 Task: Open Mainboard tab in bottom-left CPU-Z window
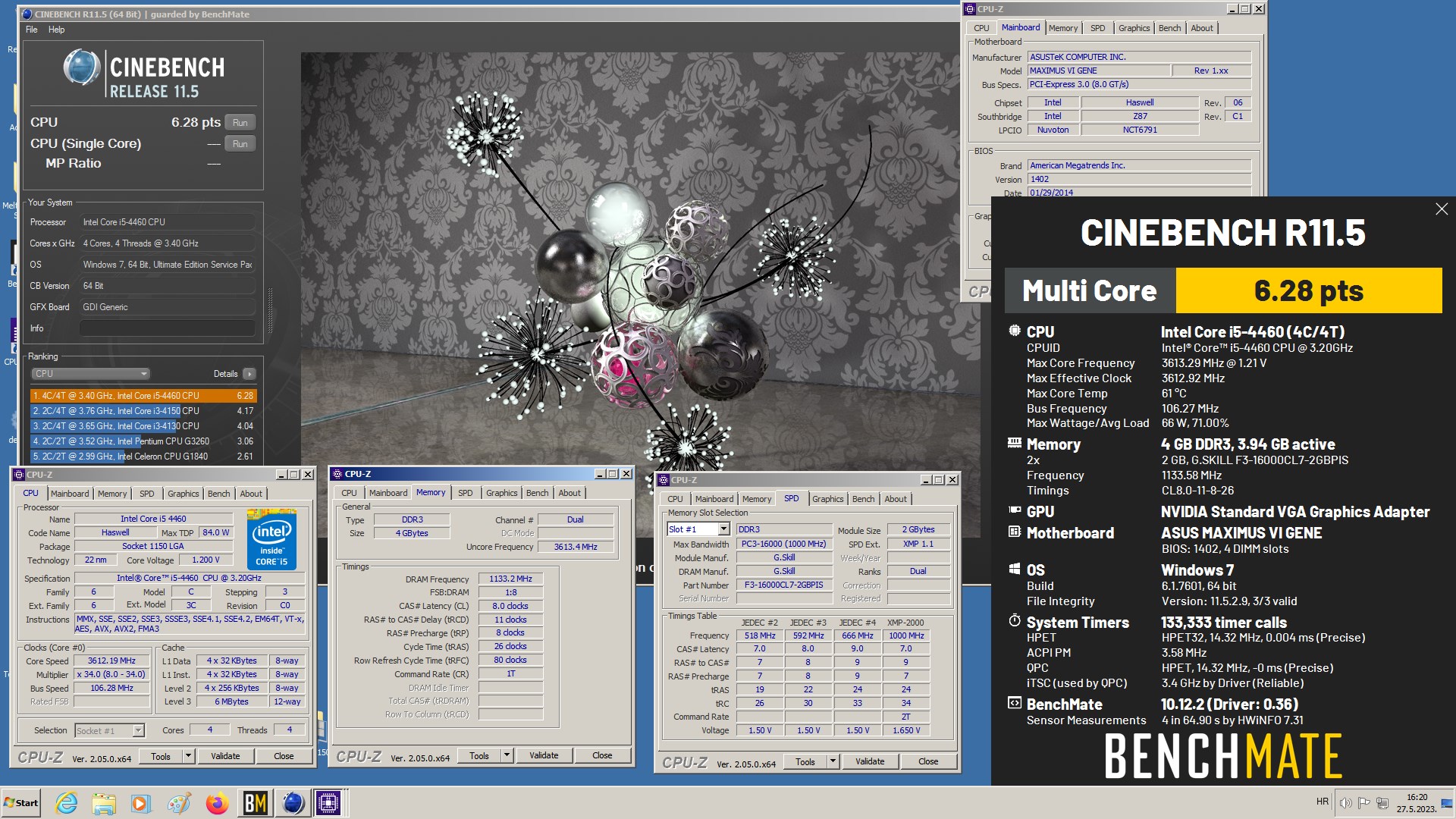70,494
